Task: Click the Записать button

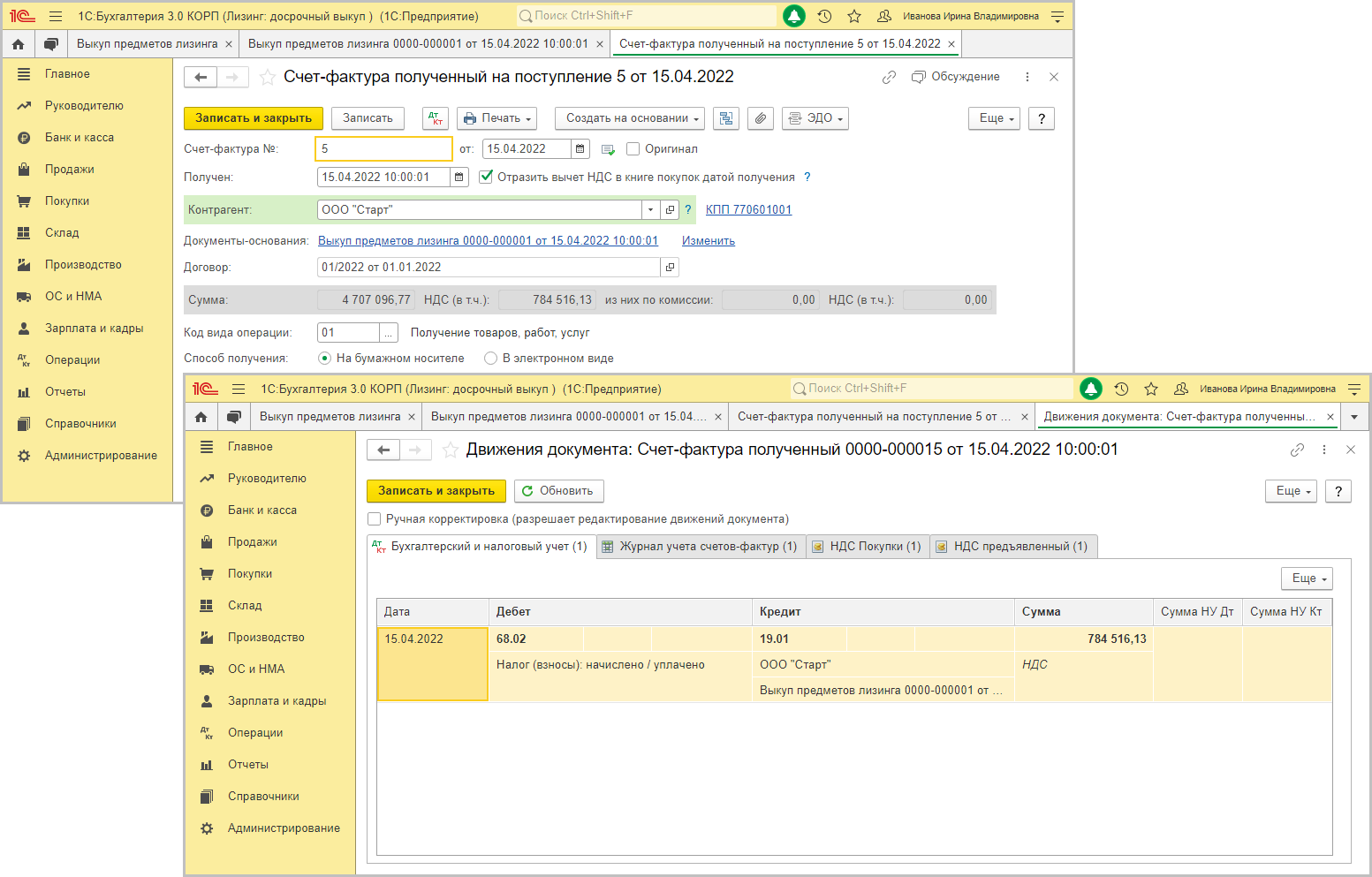Action: (x=368, y=118)
